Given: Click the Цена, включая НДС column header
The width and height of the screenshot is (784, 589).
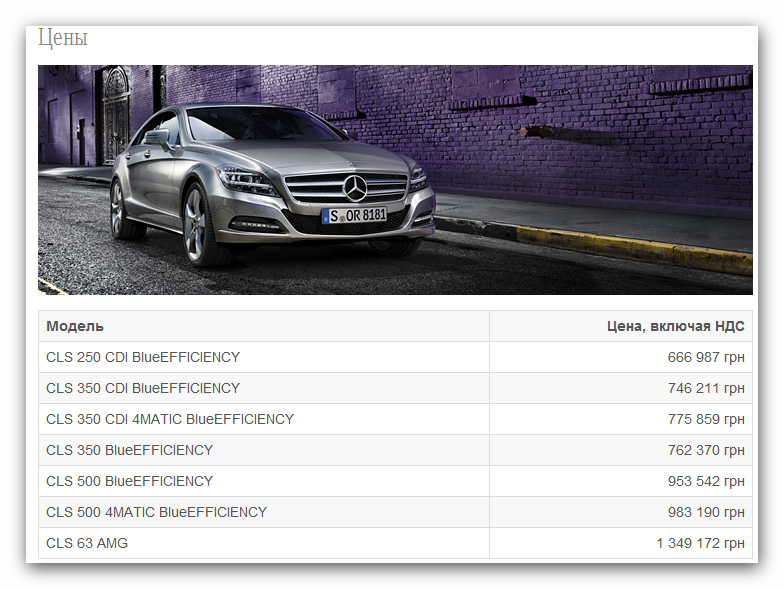Looking at the screenshot, I should pos(676,326).
